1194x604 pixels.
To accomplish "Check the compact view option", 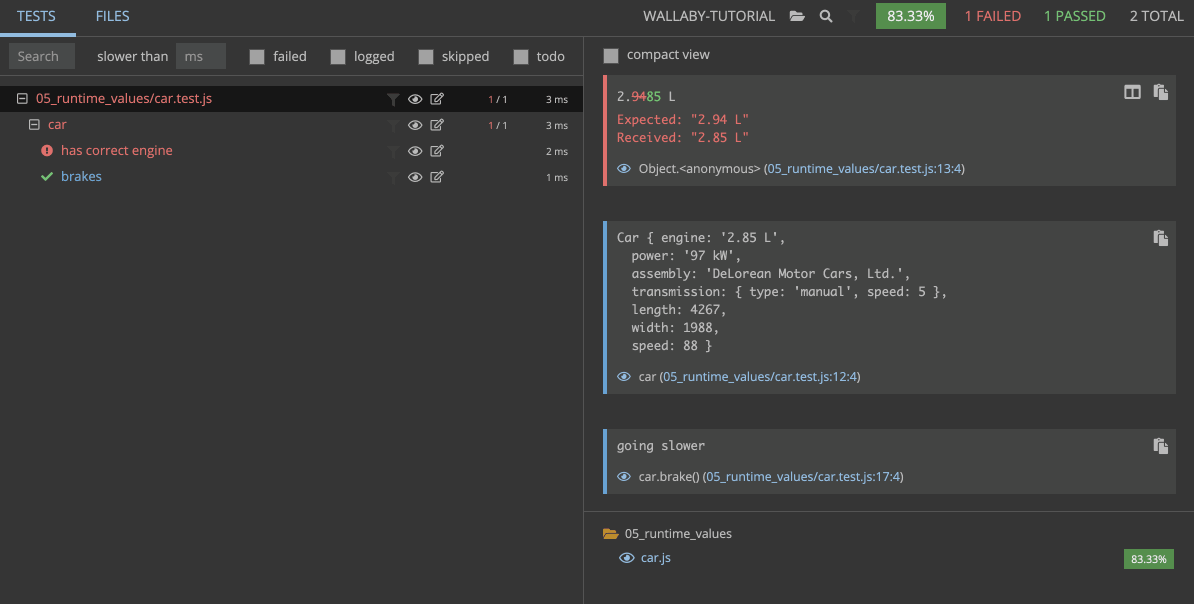I will [611, 55].
